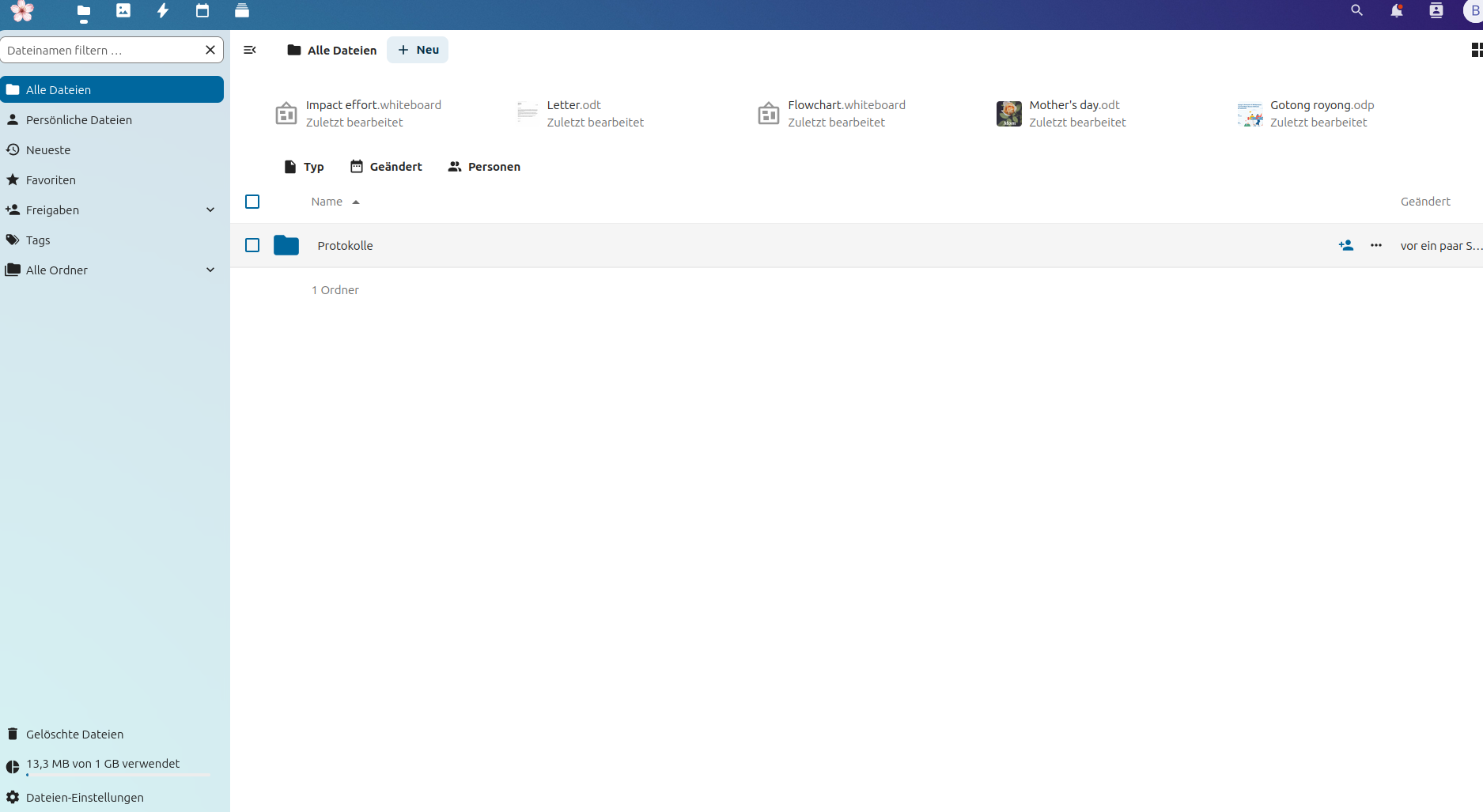Click the Dateinamen filtern input field

click(101, 50)
